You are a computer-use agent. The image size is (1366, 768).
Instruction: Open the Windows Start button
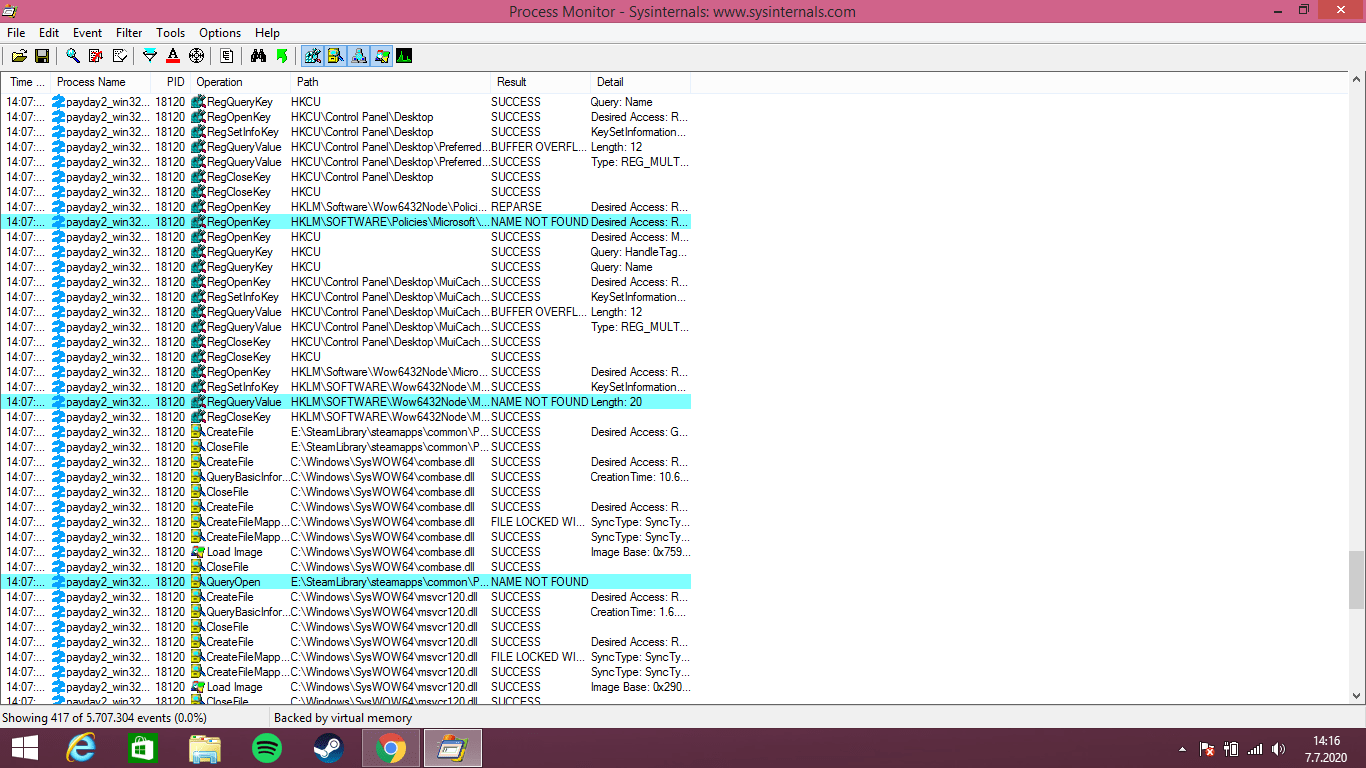tap(25, 748)
